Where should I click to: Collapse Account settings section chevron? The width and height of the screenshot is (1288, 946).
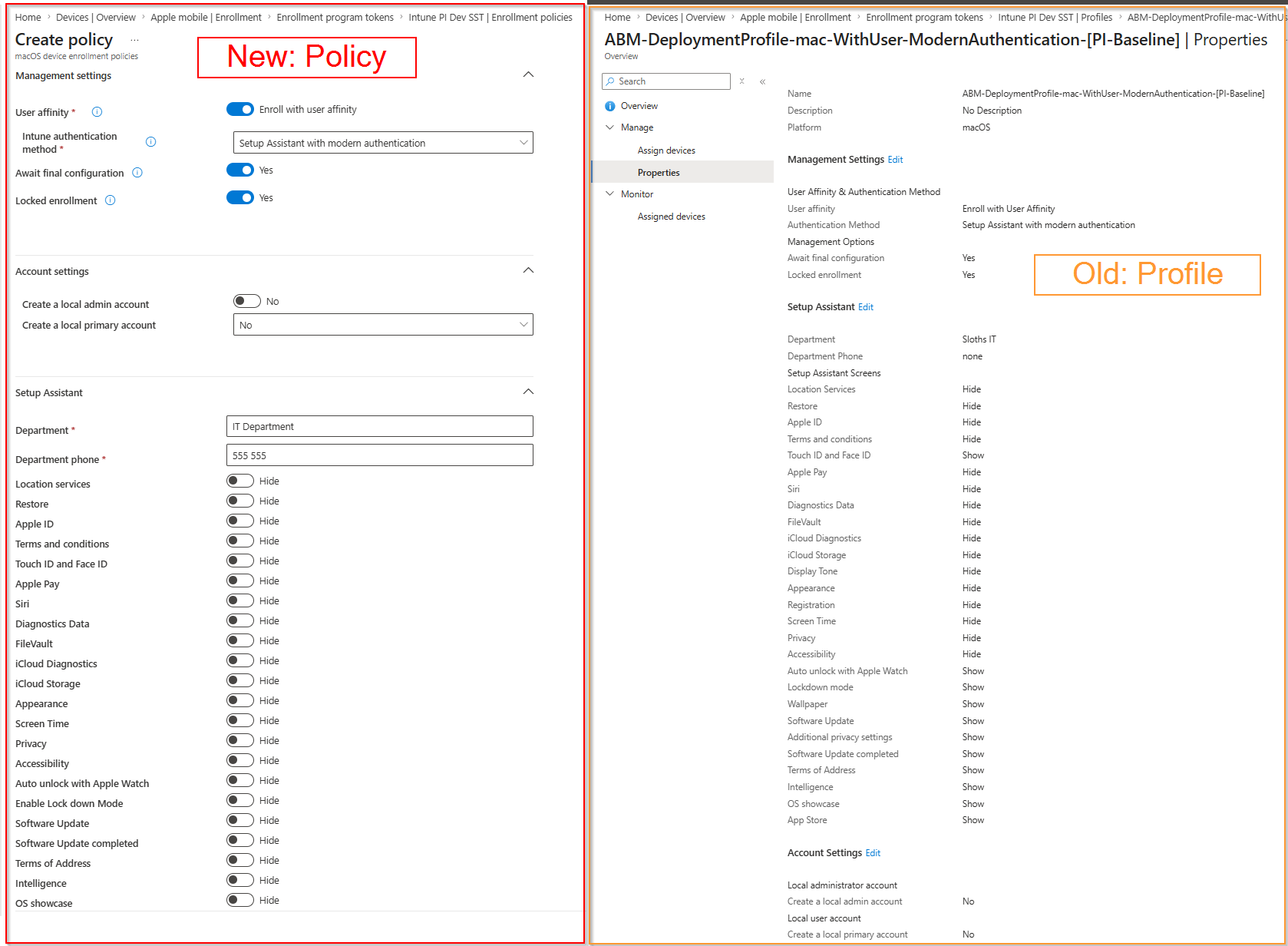[x=528, y=270]
